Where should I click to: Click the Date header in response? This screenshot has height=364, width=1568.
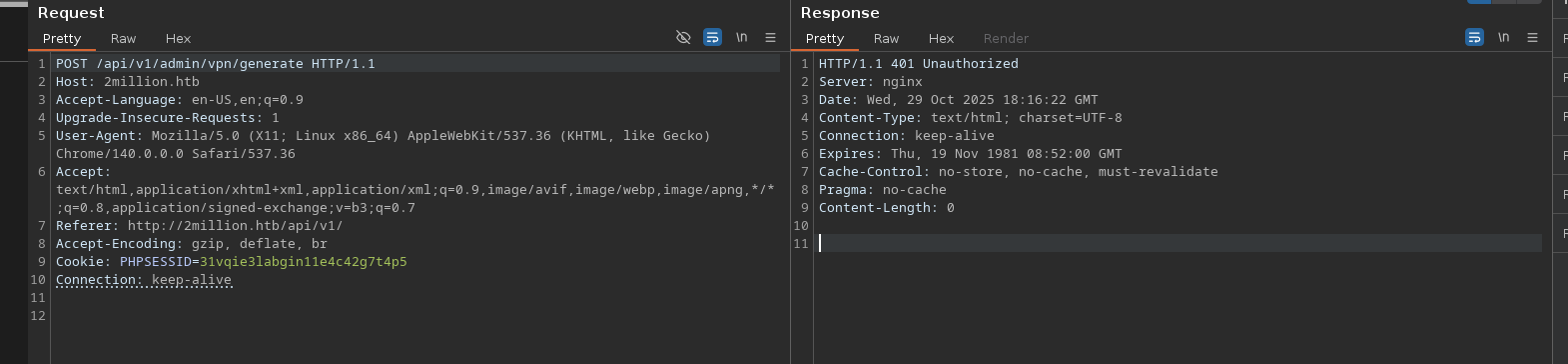pos(959,99)
